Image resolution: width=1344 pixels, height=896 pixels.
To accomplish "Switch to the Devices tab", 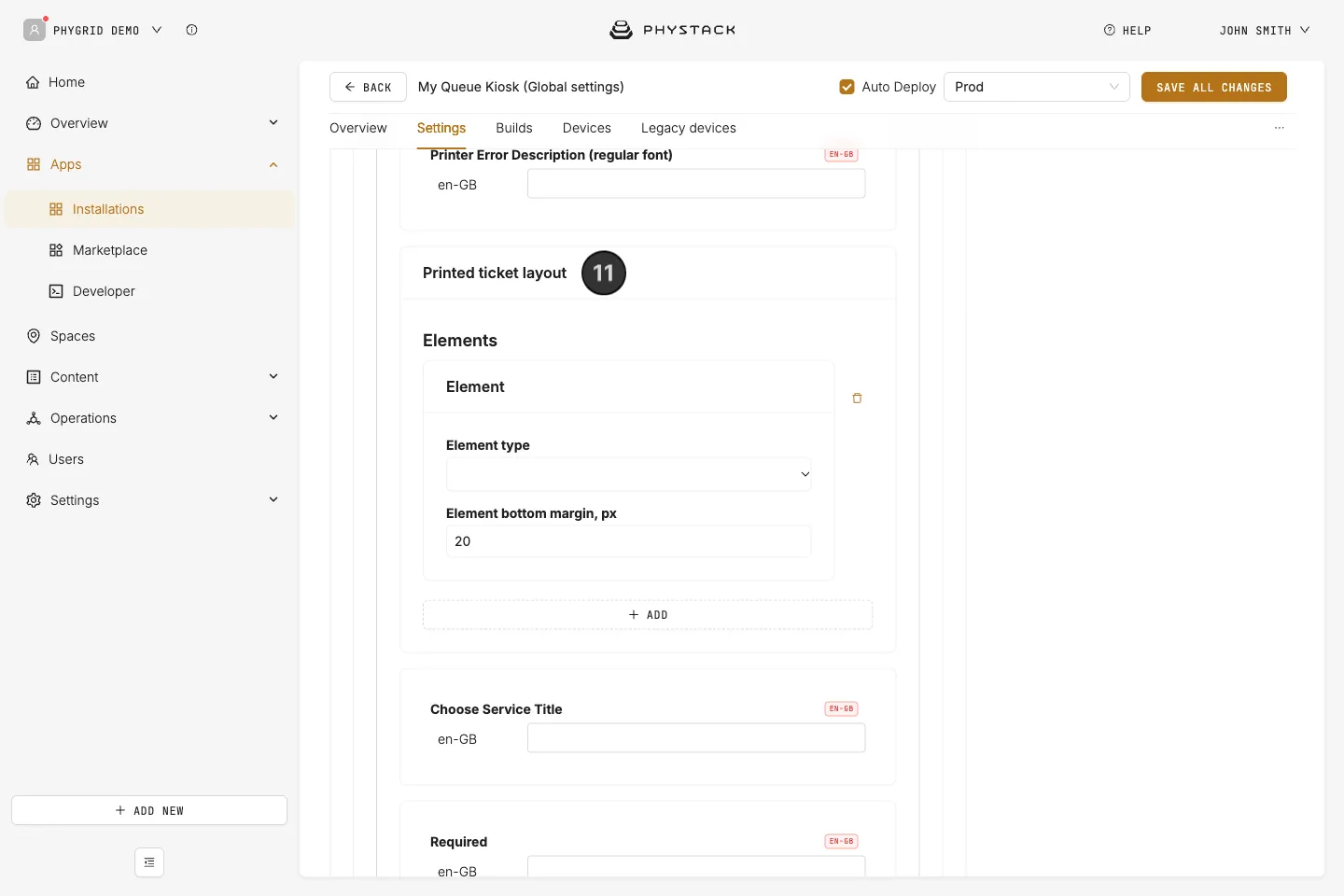I will click(x=587, y=128).
